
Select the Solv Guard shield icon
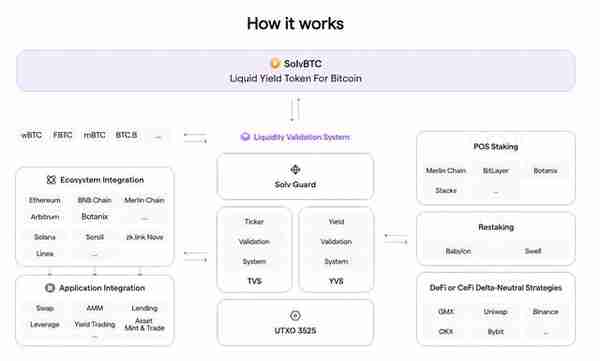(295, 169)
